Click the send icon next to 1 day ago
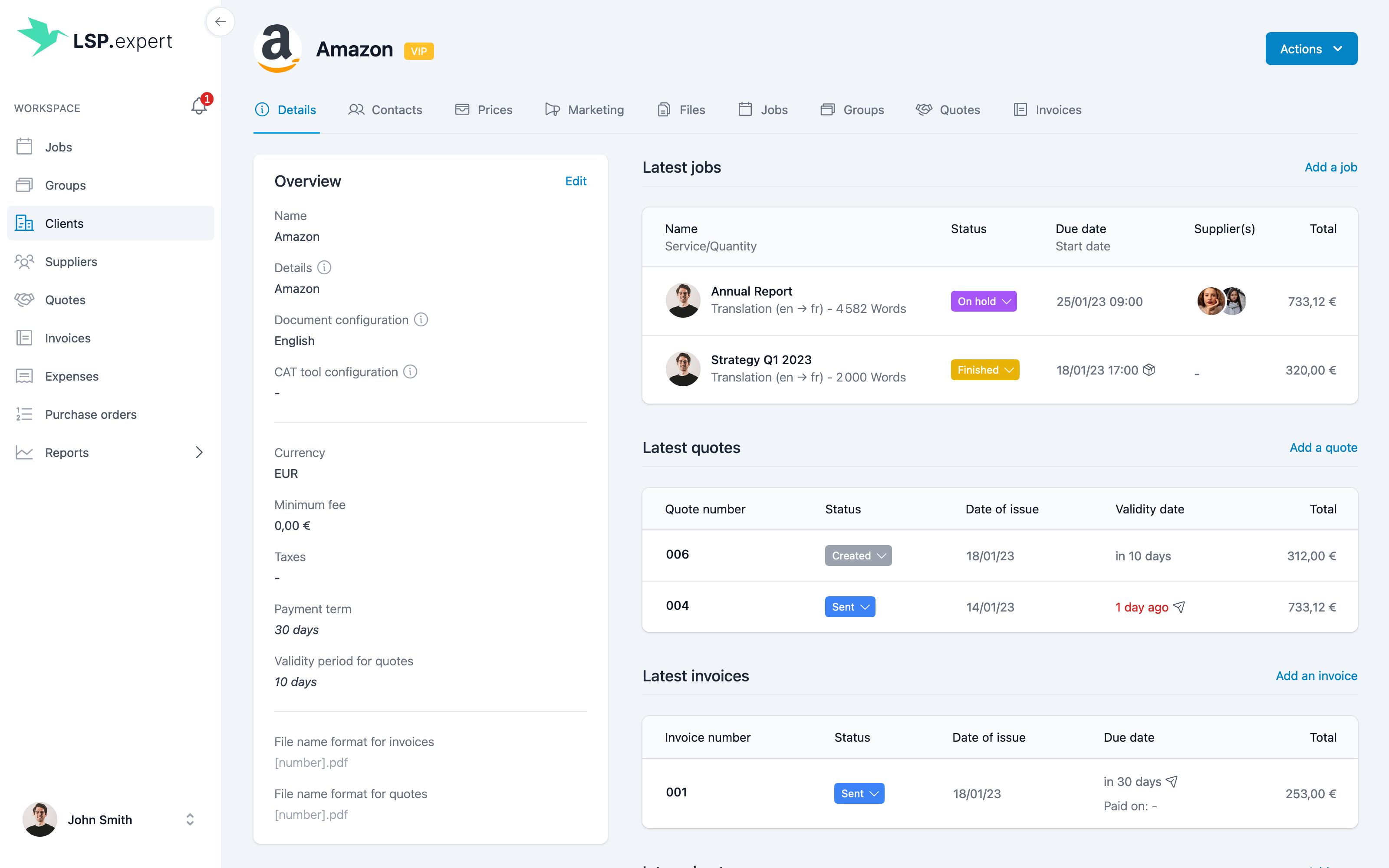The height and width of the screenshot is (868, 1389). click(1179, 607)
